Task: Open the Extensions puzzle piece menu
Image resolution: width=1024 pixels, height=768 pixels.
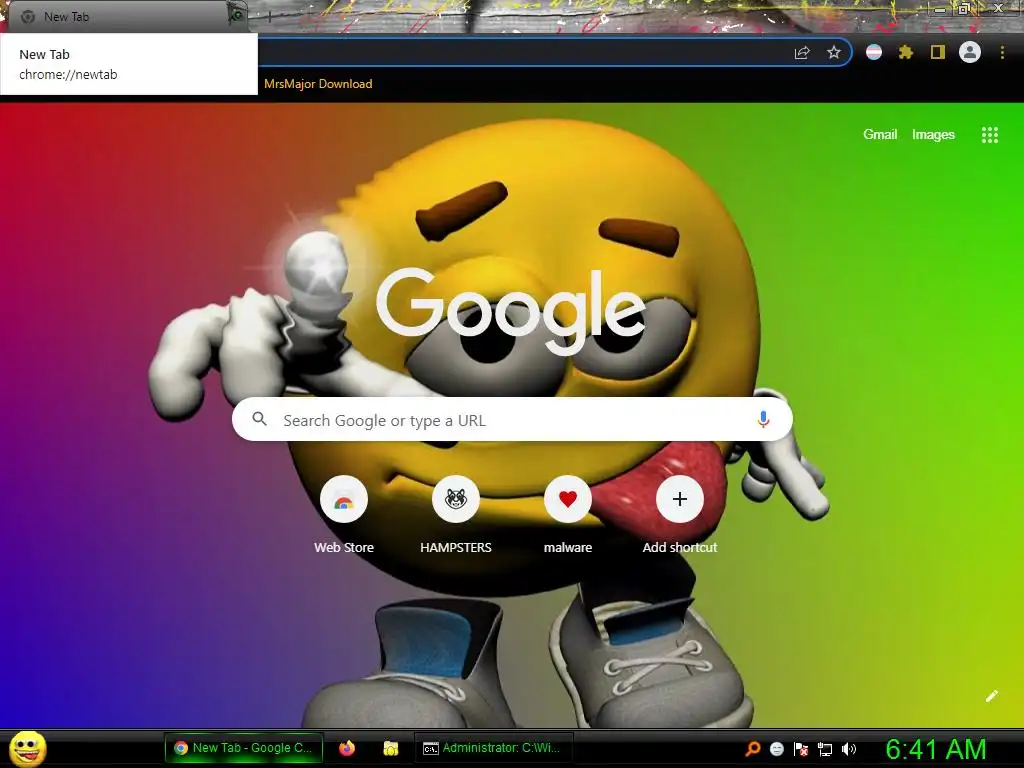Action: (906, 52)
